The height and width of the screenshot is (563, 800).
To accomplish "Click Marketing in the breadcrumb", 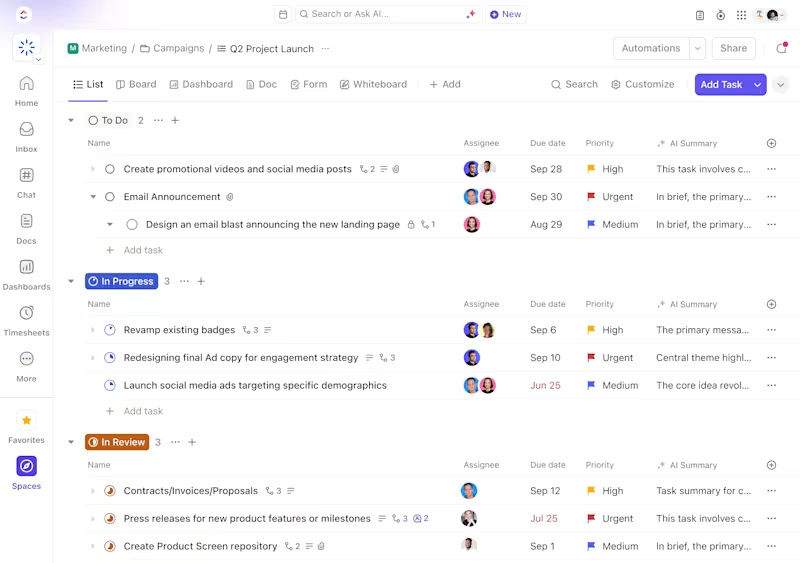I will [x=97, y=48].
